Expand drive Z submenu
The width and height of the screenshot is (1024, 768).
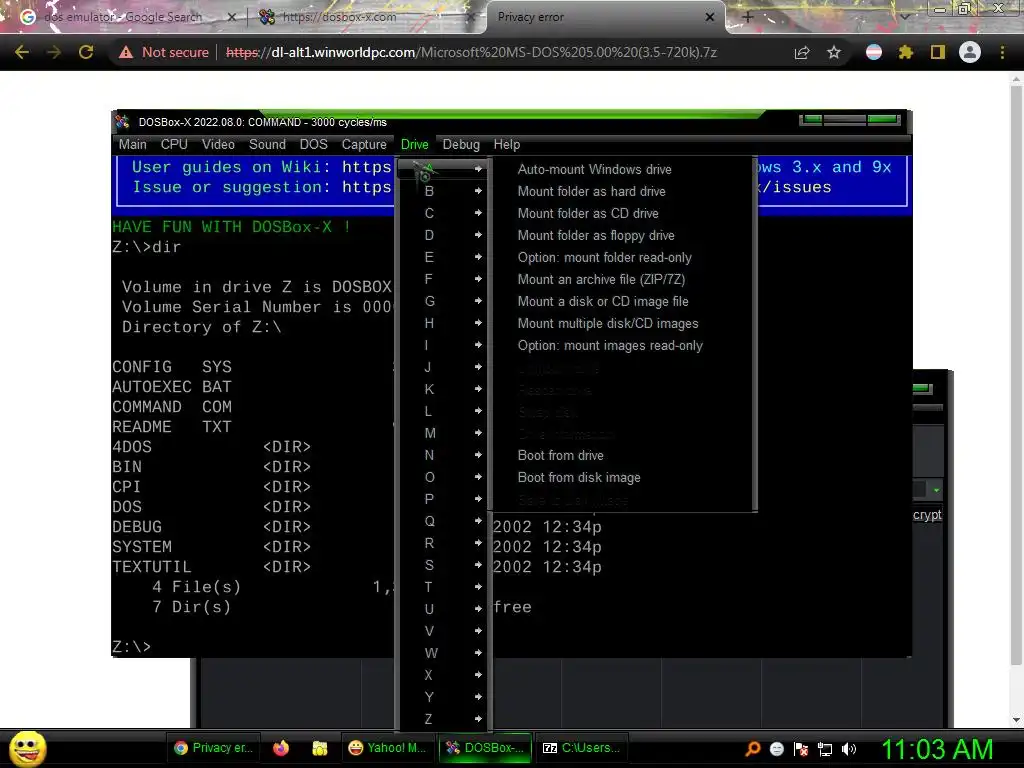(443, 719)
